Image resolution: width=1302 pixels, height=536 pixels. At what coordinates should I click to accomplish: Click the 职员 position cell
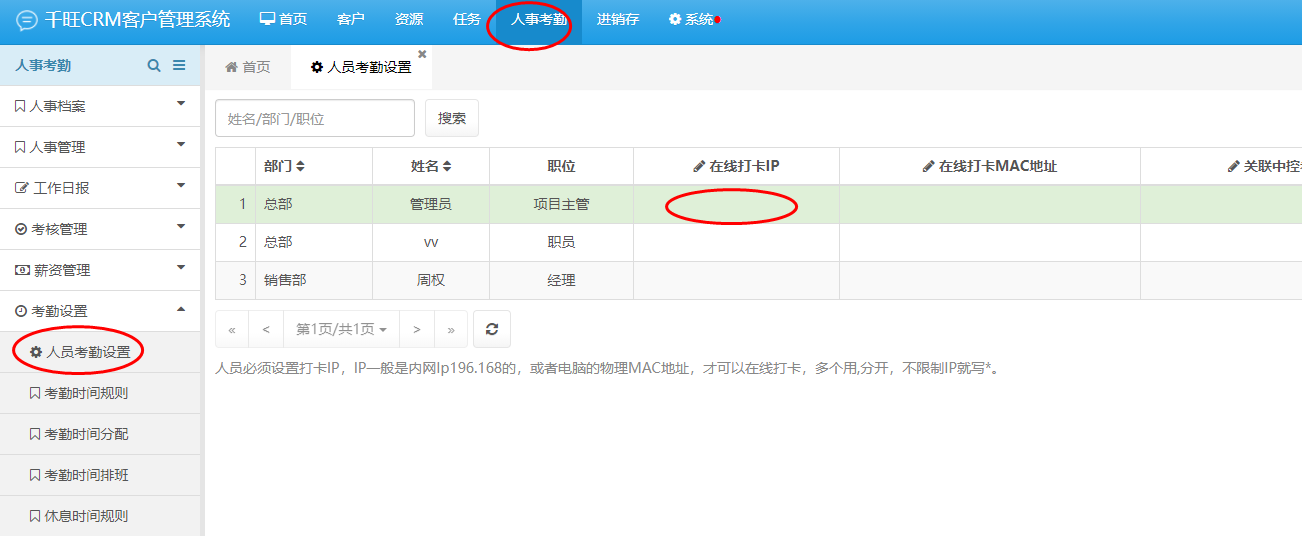pos(561,242)
